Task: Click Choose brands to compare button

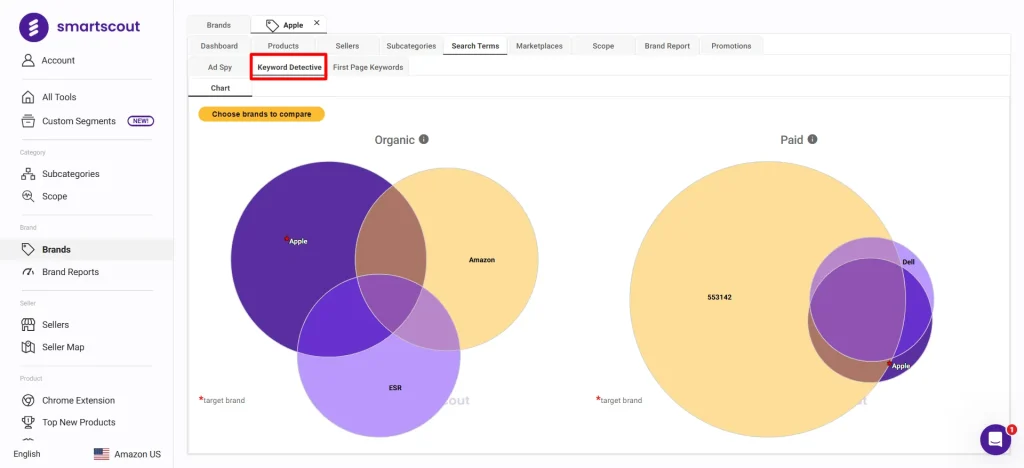Action: click(261, 114)
